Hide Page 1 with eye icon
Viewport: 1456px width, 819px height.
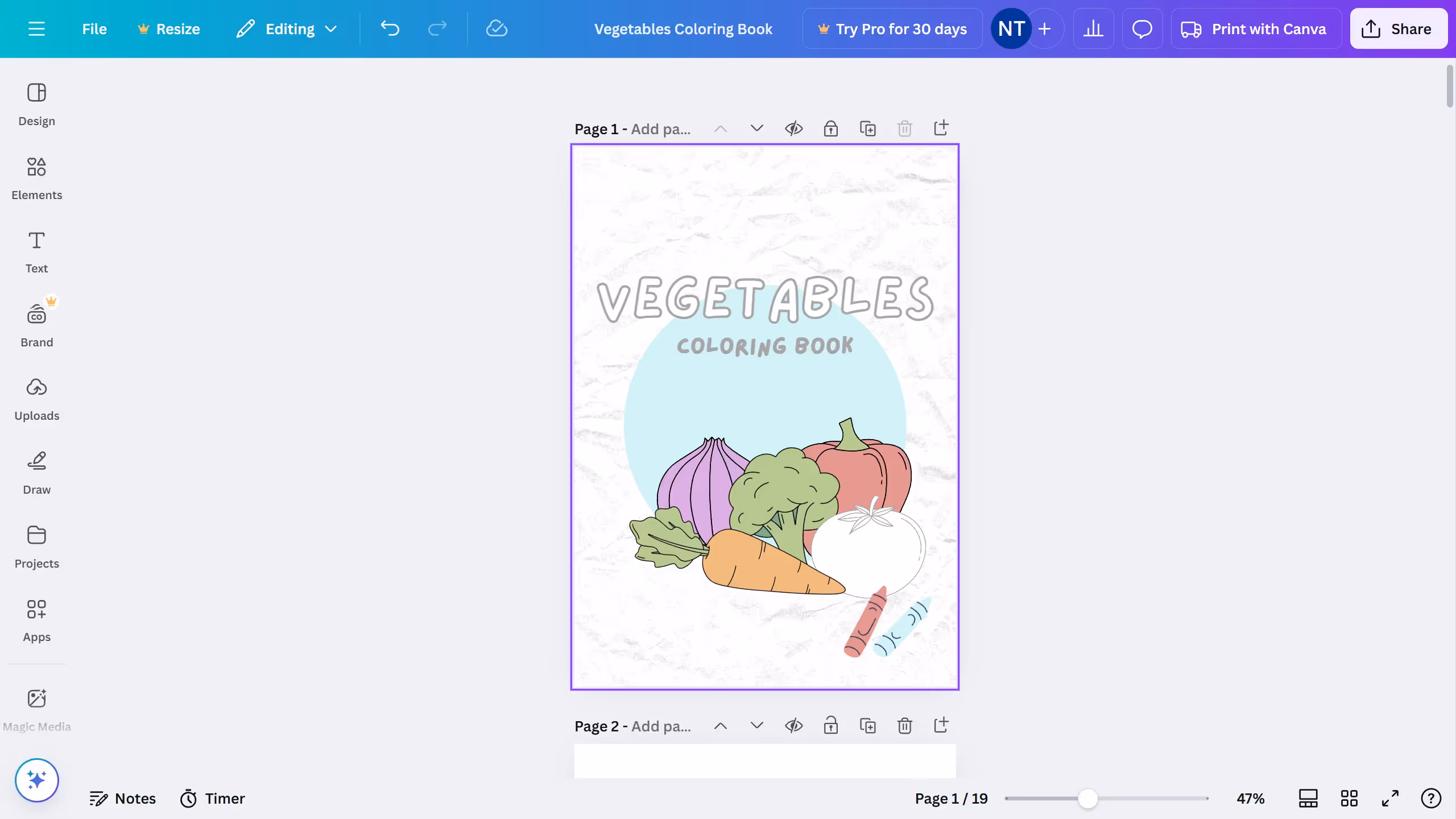pyautogui.click(x=793, y=129)
